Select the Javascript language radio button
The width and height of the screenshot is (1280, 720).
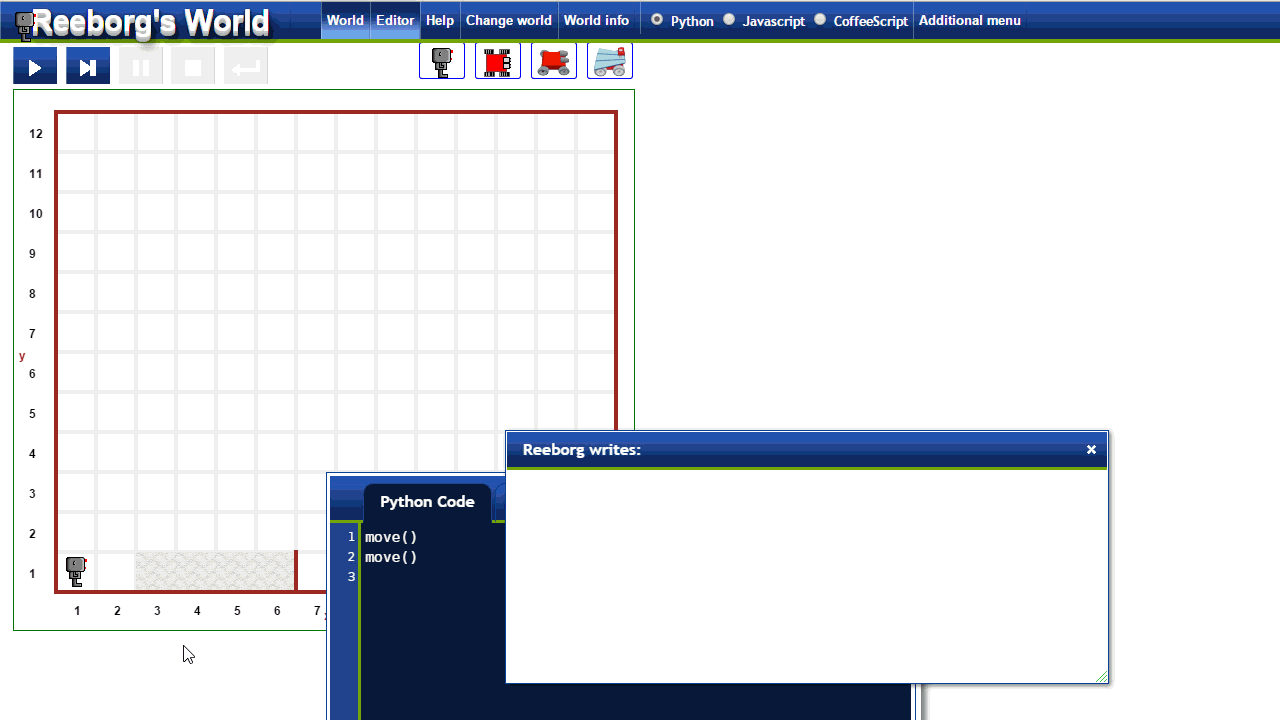click(729, 19)
